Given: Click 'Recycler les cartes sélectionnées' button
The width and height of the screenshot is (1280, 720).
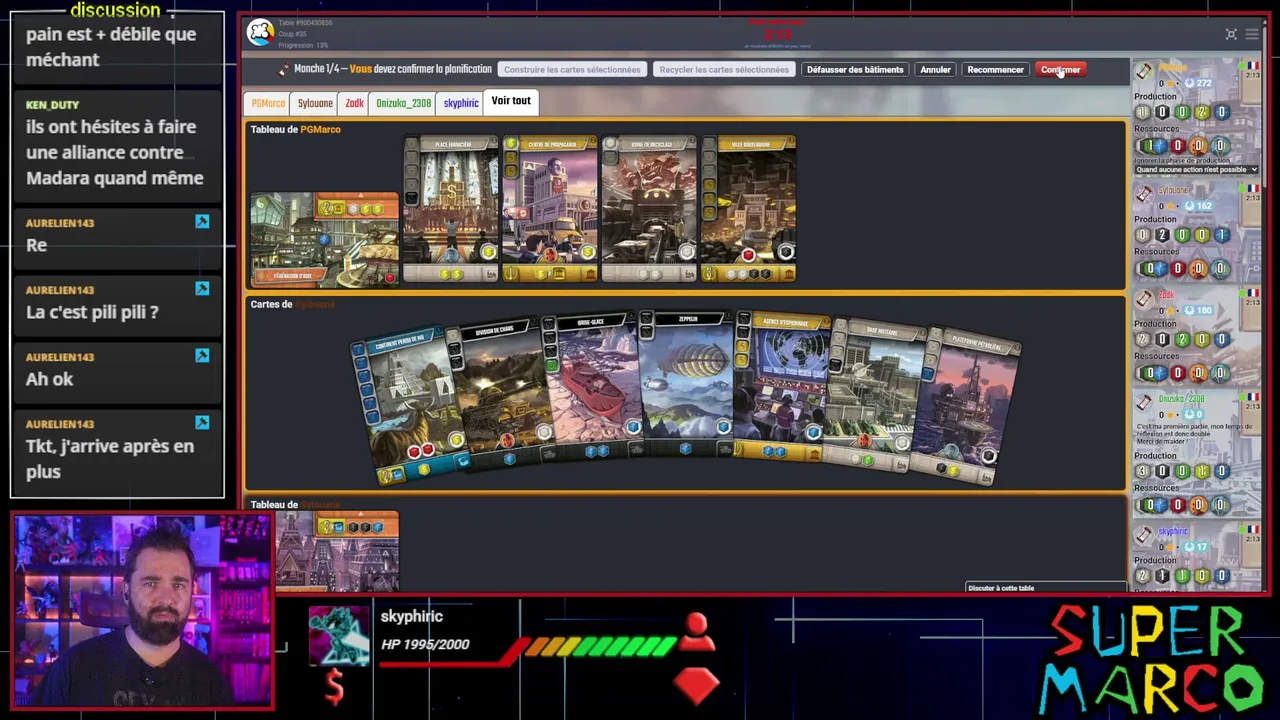Looking at the screenshot, I should click(724, 70).
